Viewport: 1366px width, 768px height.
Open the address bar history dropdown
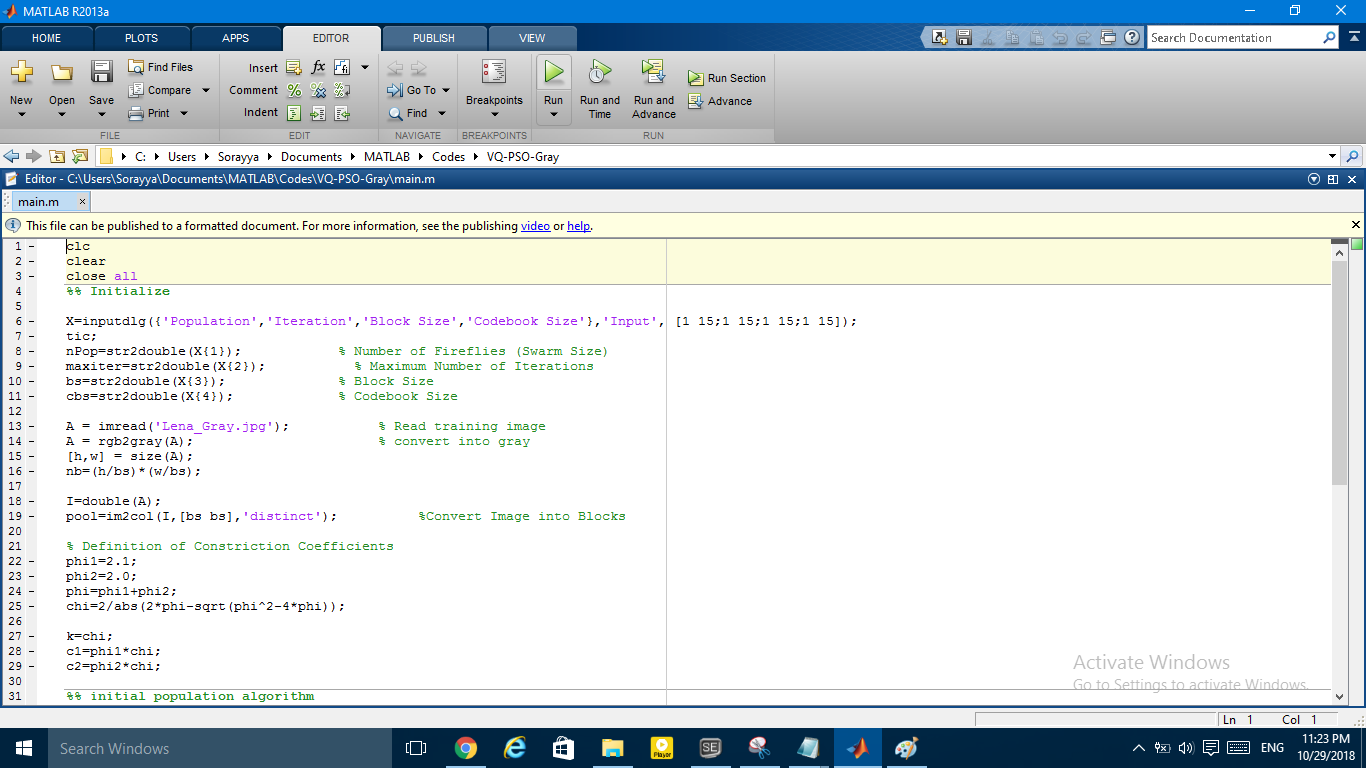tap(1332, 156)
